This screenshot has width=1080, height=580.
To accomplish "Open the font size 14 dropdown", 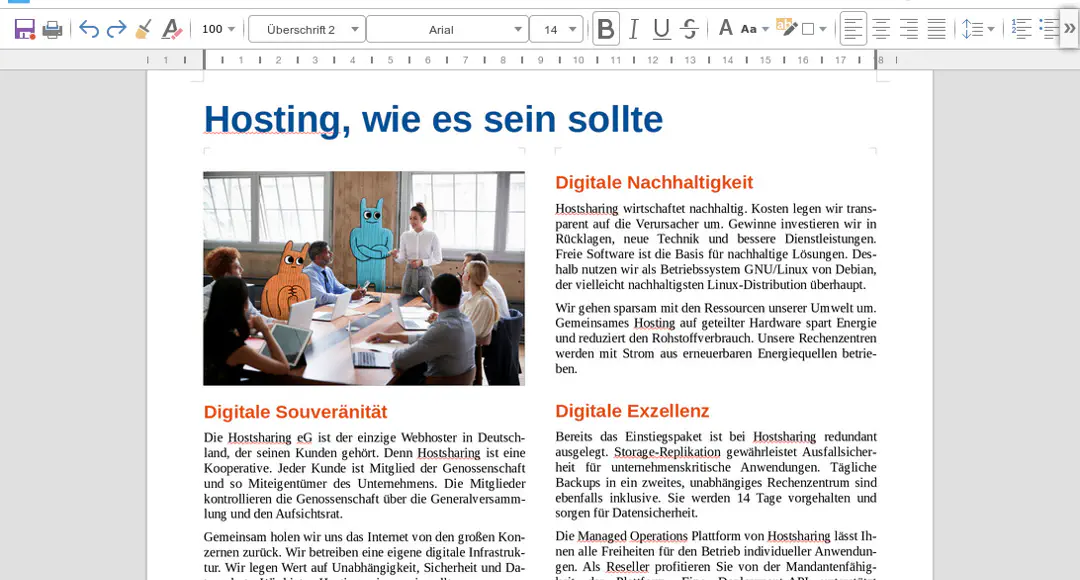I will pos(572,29).
